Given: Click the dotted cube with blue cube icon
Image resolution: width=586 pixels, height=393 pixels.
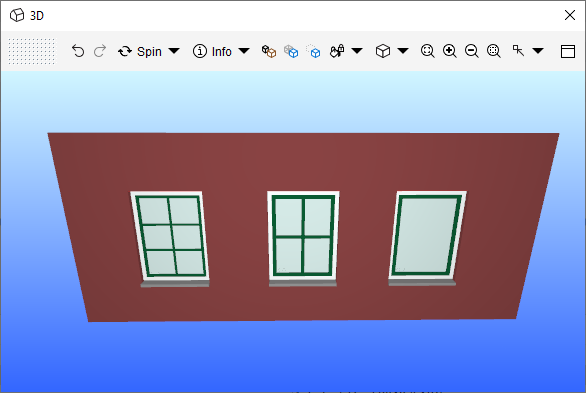Looking at the screenshot, I should (313, 51).
